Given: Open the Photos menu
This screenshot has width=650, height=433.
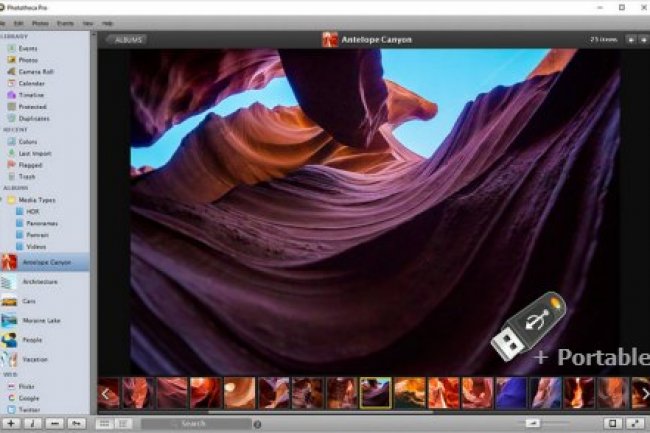Looking at the screenshot, I should [40, 22].
